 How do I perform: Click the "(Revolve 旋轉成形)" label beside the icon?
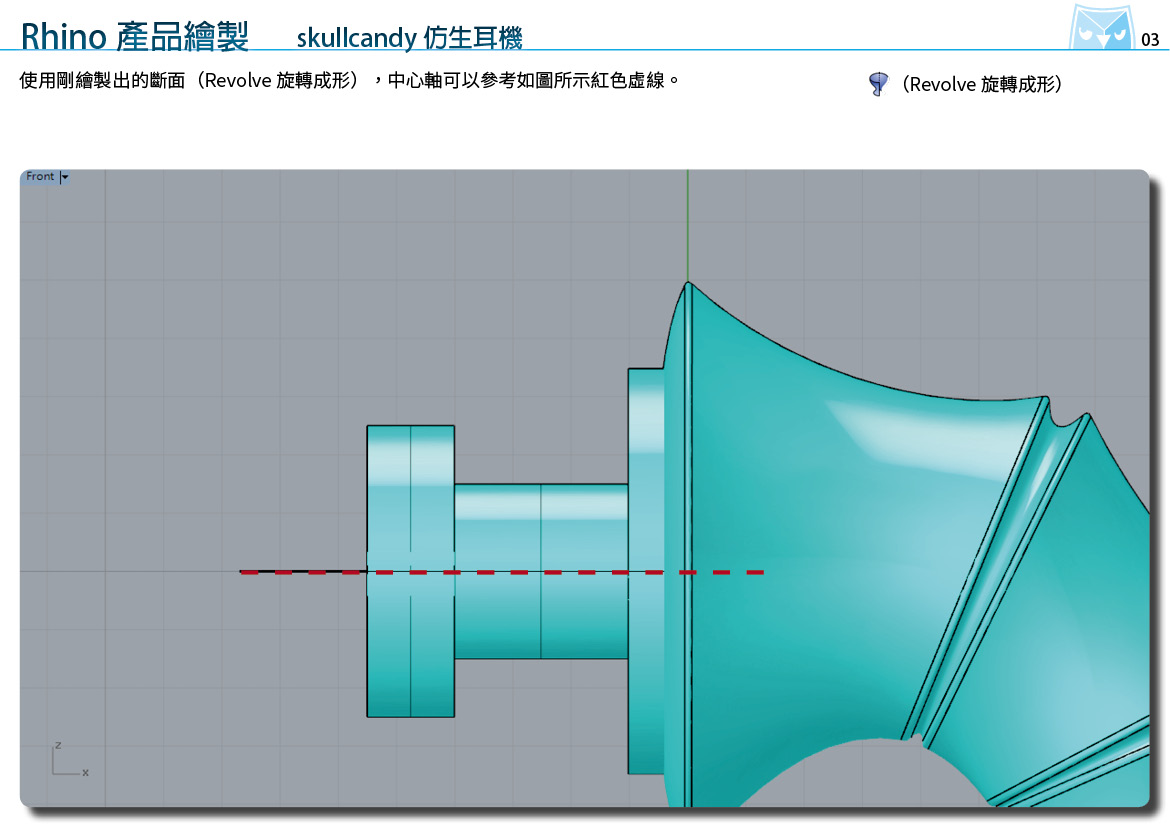coord(981,84)
